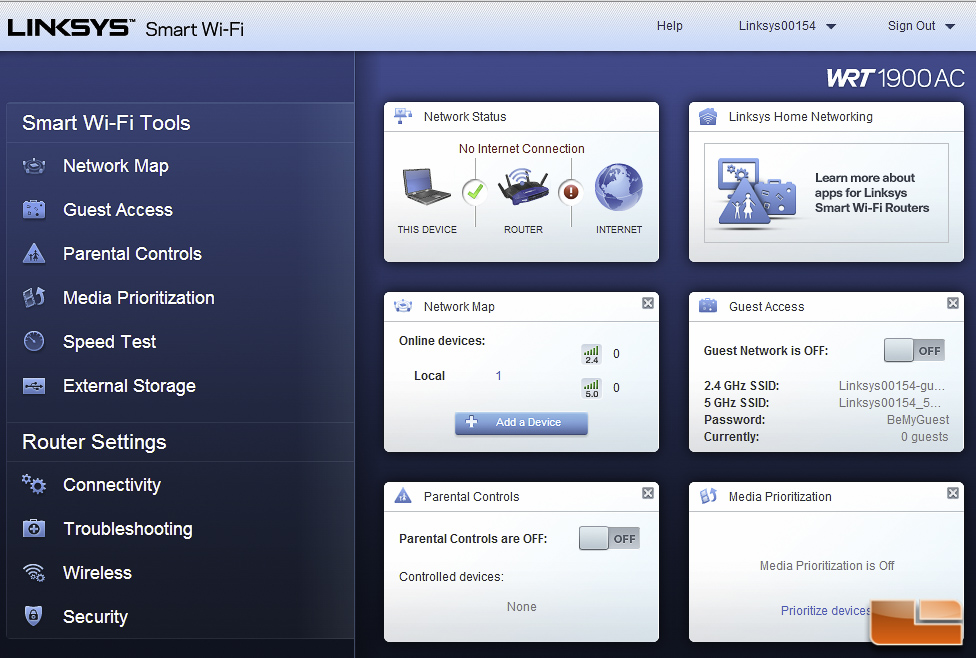Click the Media Prioritization widget header icon

click(x=708, y=496)
